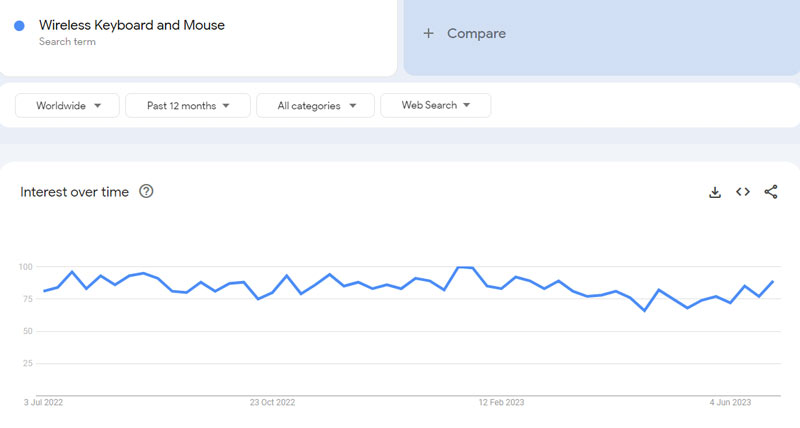Viewport: 800px width, 428px height.
Task: Download the Interest over time data as CSV
Action: coord(715,192)
